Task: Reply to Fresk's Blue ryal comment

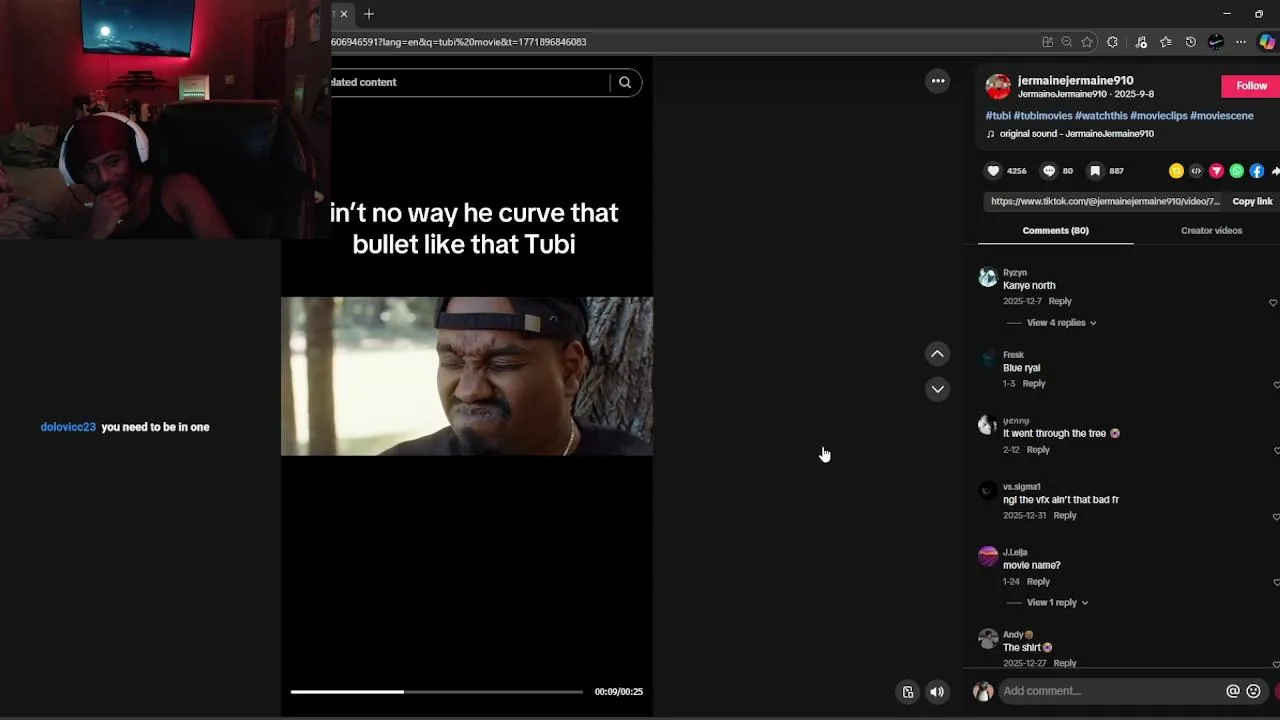Action: click(x=1033, y=384)
